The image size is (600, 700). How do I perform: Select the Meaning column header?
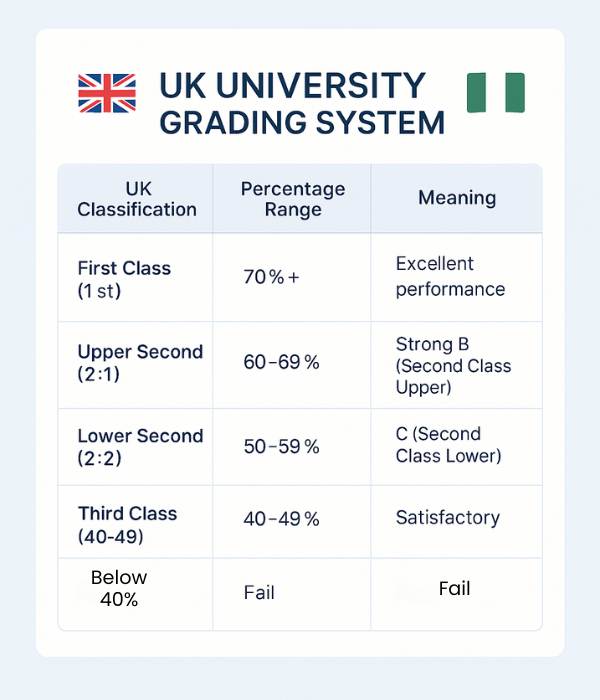457,199
